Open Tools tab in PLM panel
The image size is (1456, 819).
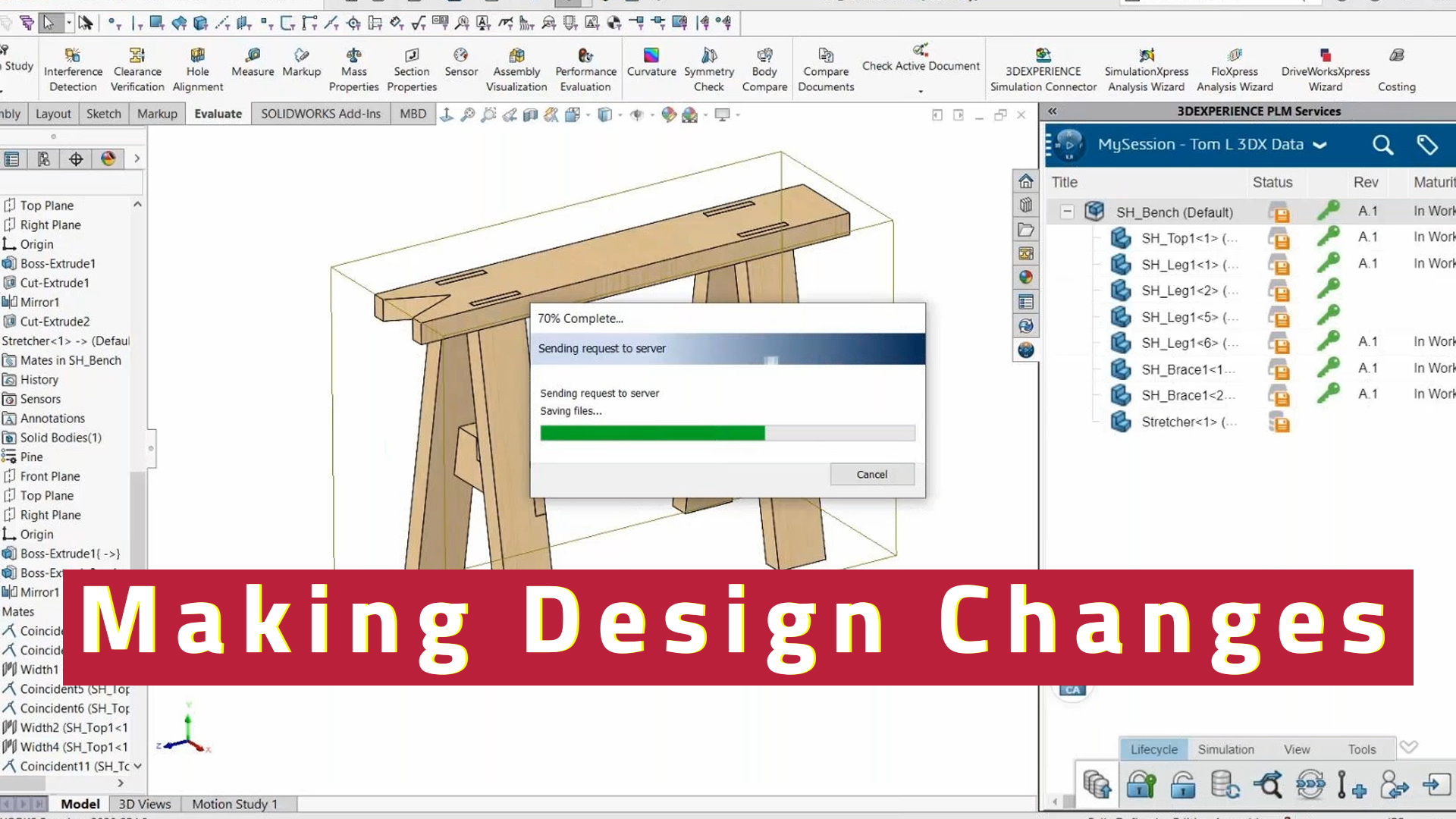click(x=1361, y=749)
